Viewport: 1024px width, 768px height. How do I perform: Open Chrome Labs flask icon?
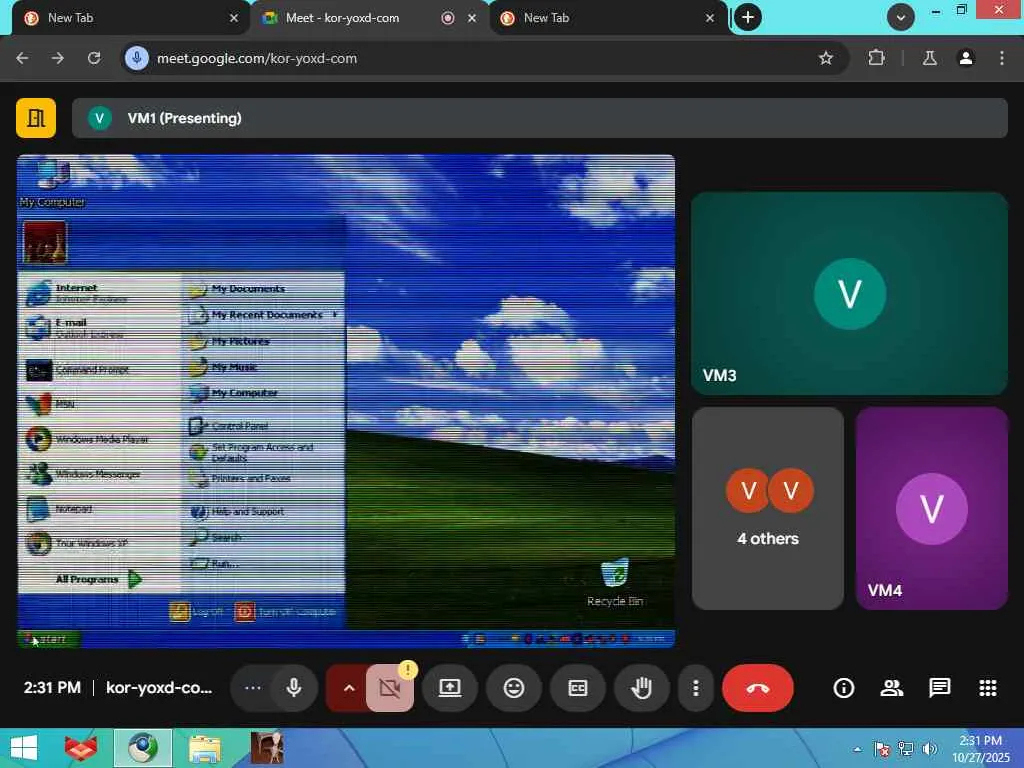pyautogui.click(x=929, y=58)
